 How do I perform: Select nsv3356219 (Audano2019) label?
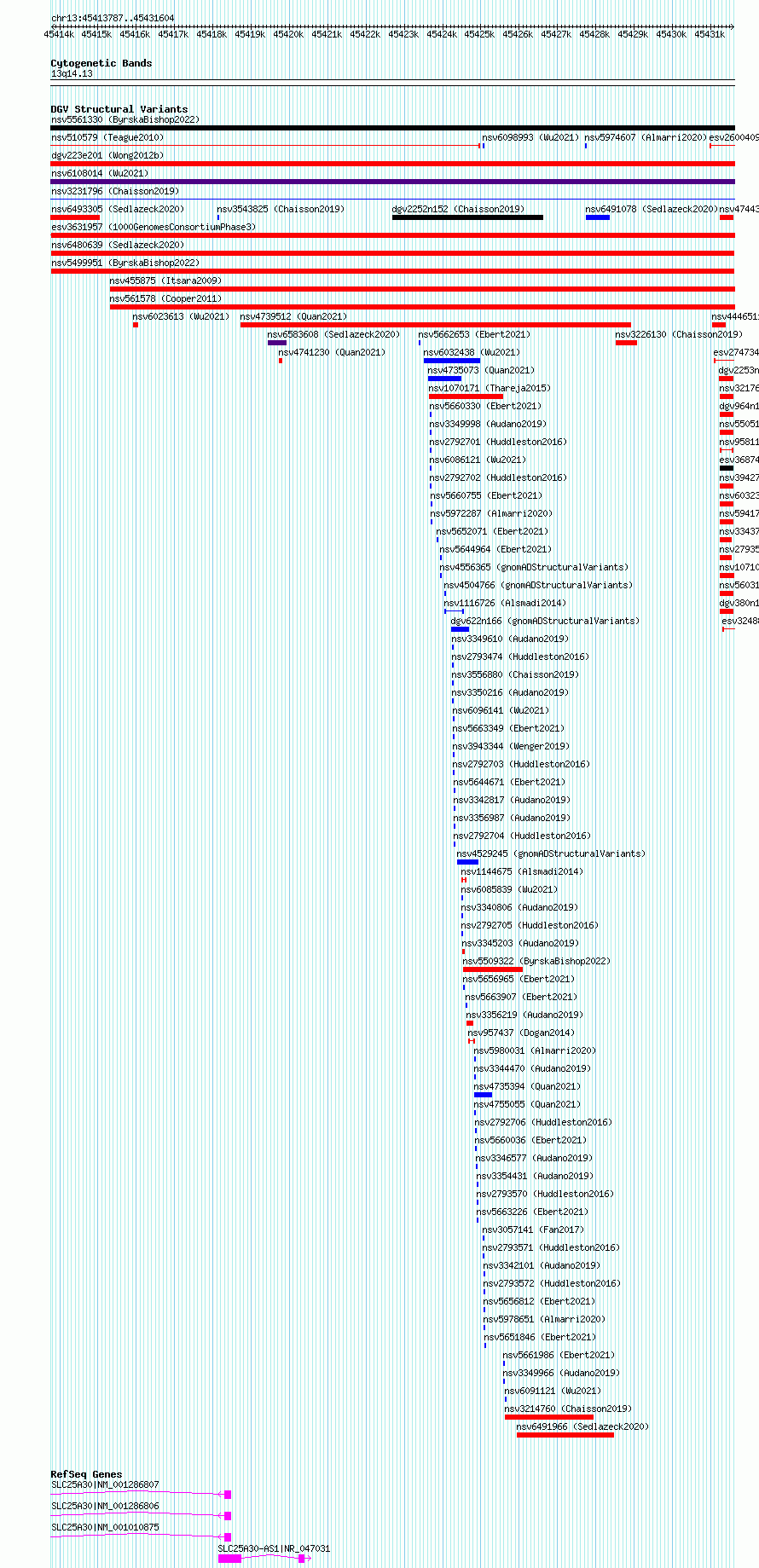coord(524,1015)
